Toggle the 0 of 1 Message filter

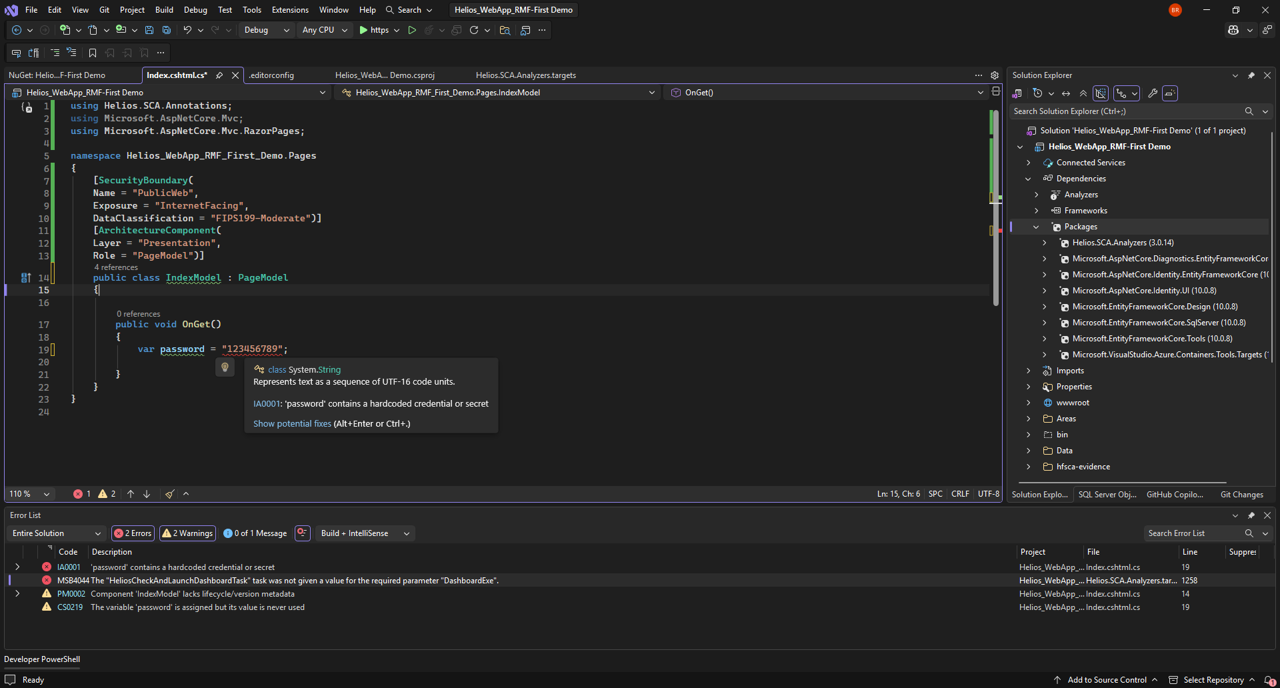[255, 533]
